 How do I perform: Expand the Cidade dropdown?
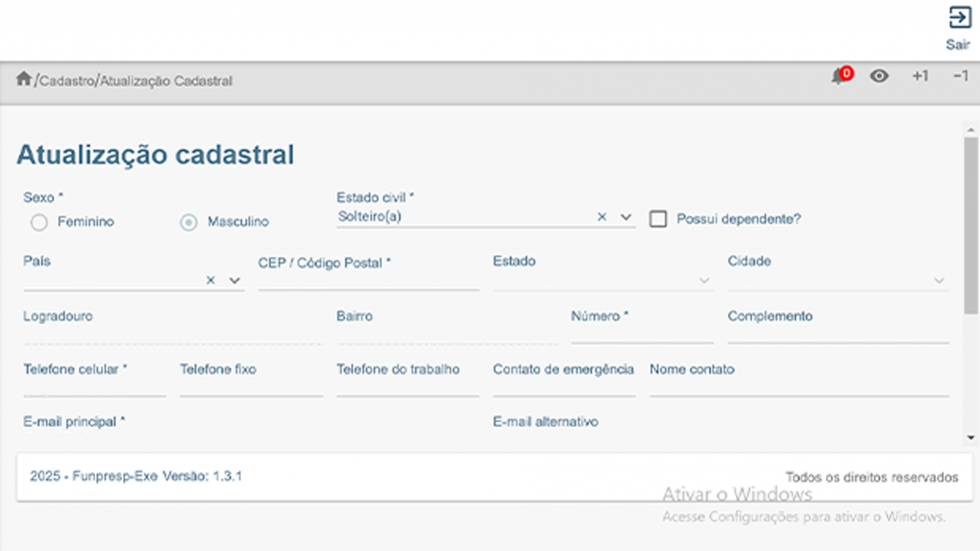coord(939,281)
